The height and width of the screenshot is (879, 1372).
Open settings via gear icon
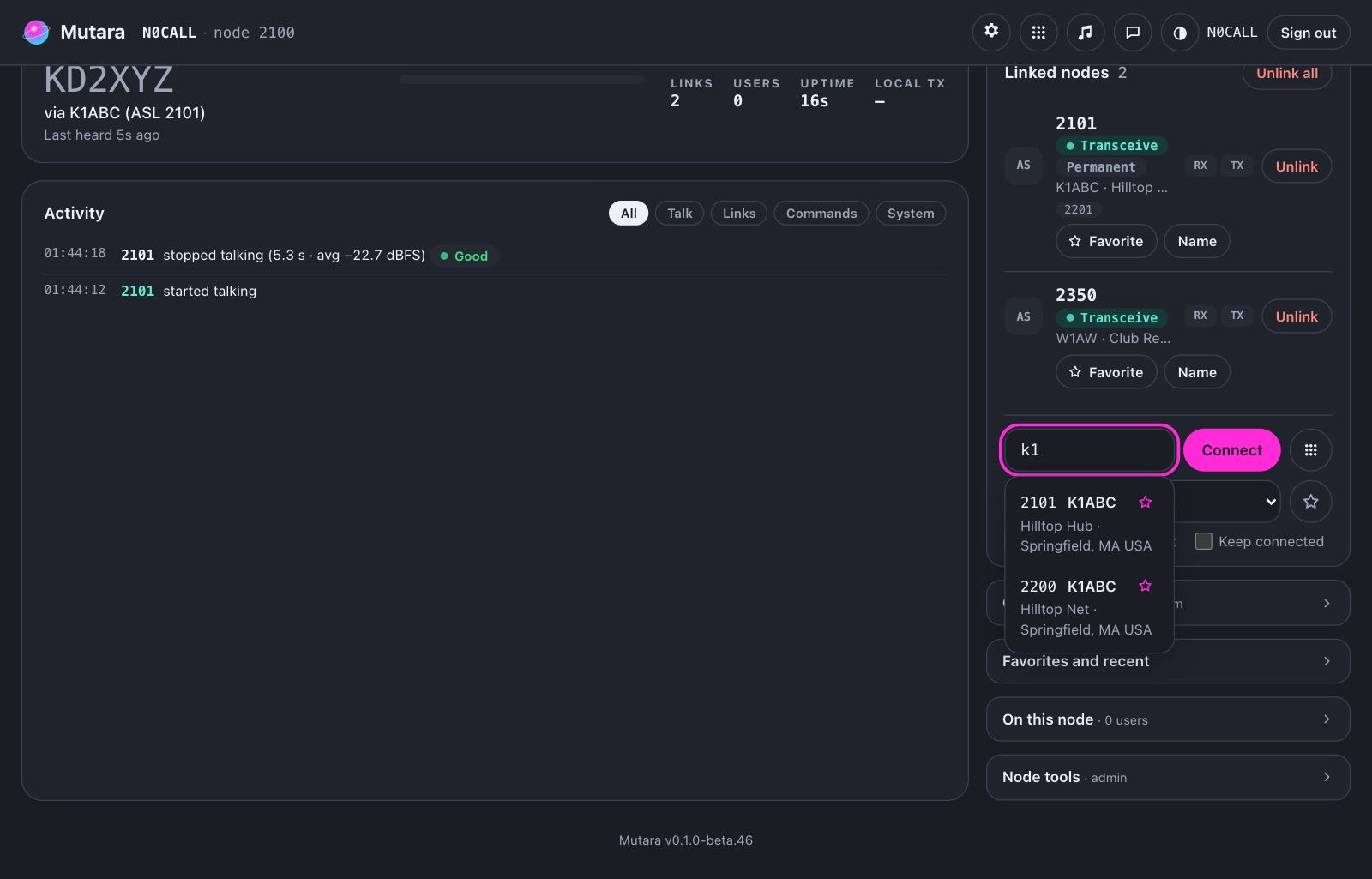tap(991, 33)
